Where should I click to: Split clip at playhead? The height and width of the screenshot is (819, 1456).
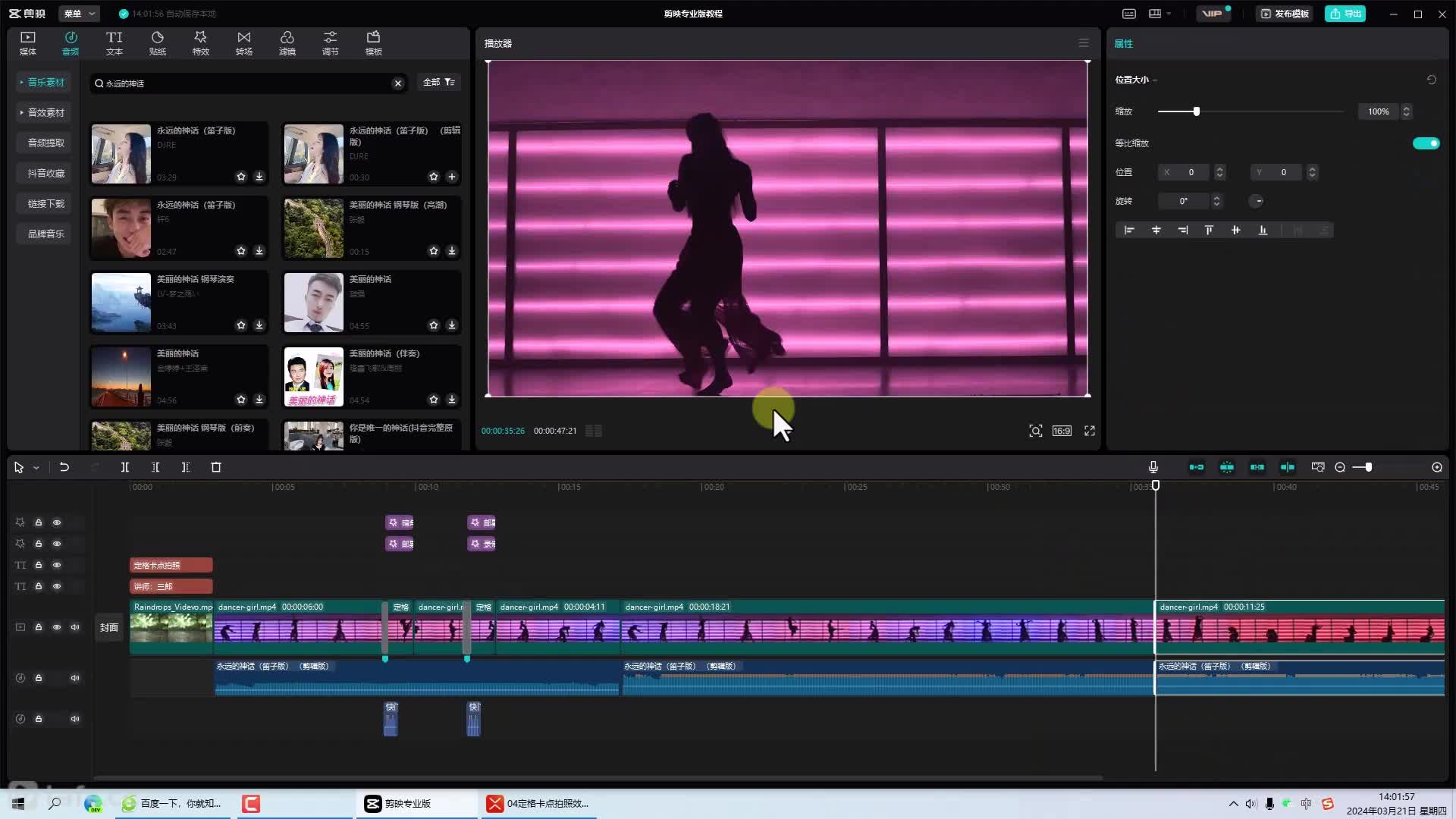pos(125,467)
